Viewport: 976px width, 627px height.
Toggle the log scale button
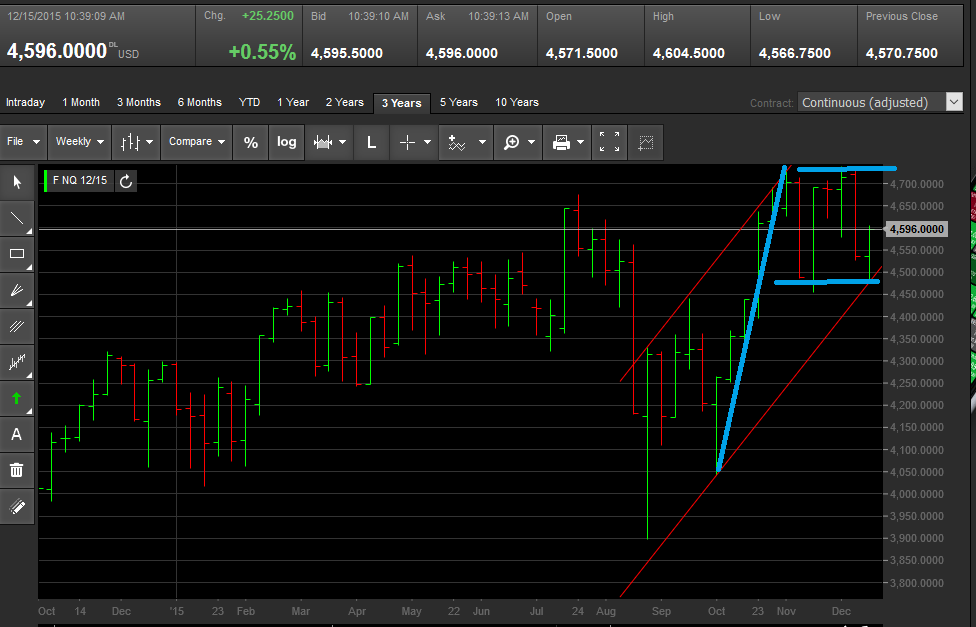pos(286,143)
